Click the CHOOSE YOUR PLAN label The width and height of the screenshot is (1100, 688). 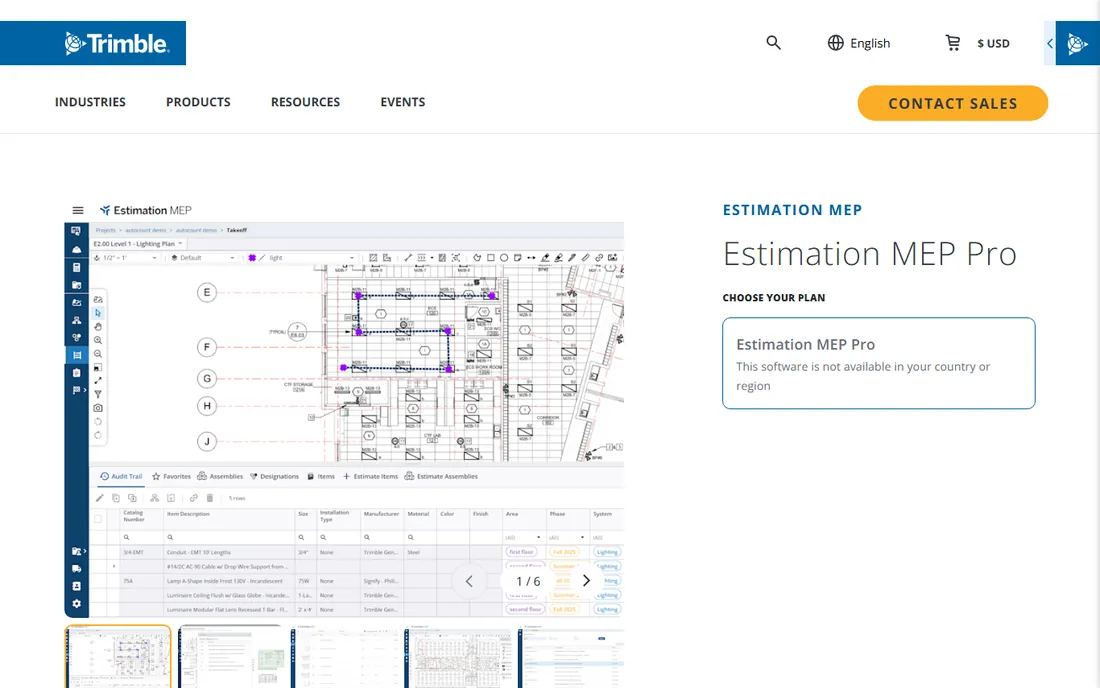(x=774, y=297)
